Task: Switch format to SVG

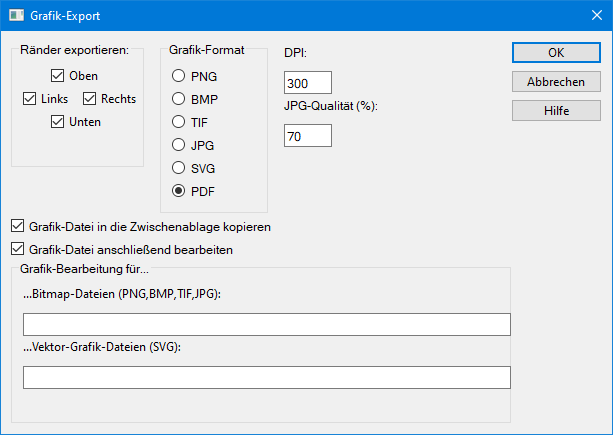Action: [x=179, y=168]
